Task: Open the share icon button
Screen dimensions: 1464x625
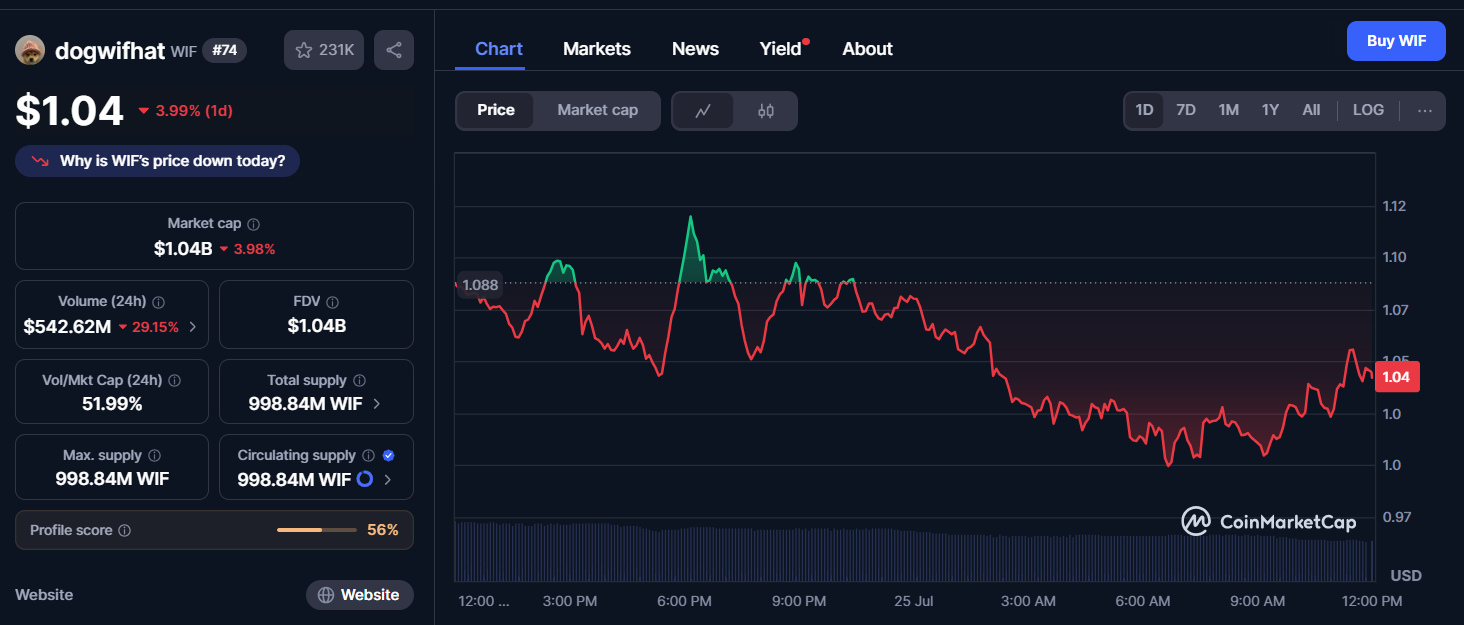Action: pyautogui.click(x=394, y=50)
